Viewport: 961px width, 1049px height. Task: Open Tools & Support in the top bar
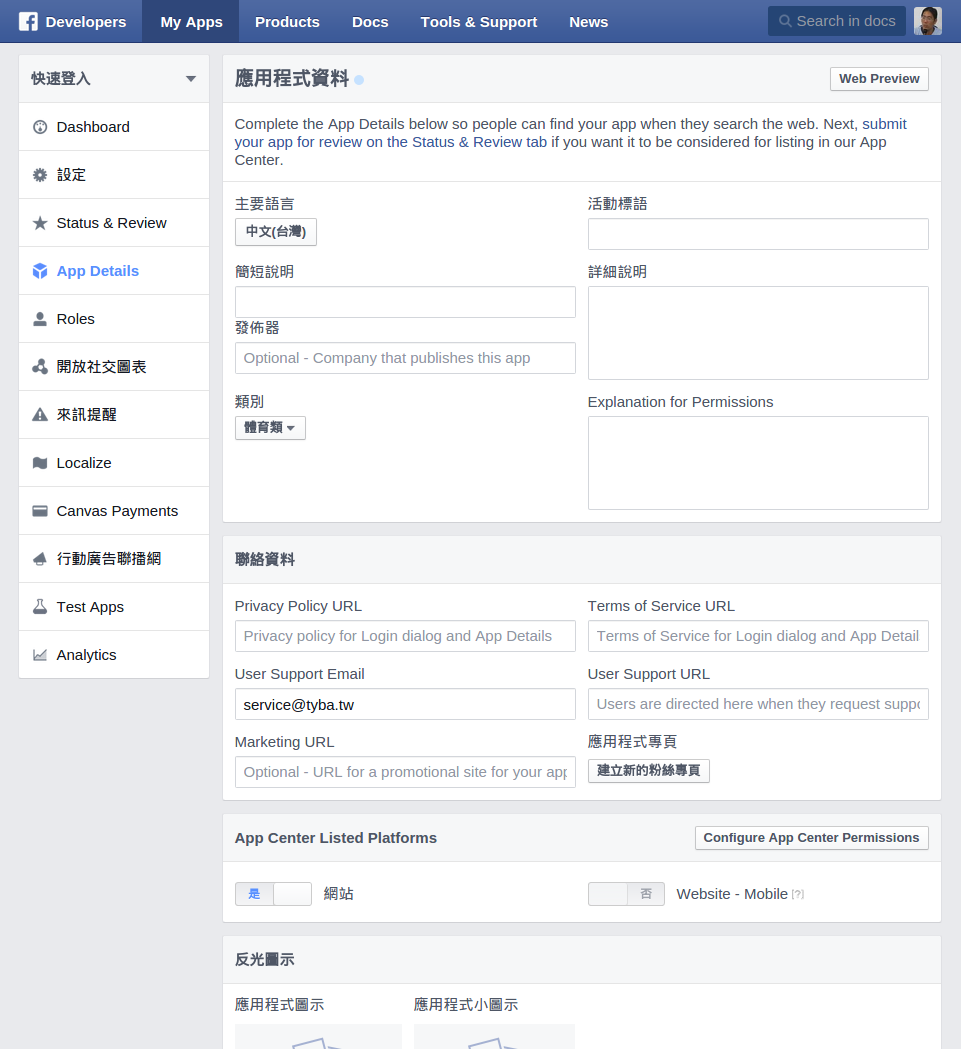pos(478,21)
